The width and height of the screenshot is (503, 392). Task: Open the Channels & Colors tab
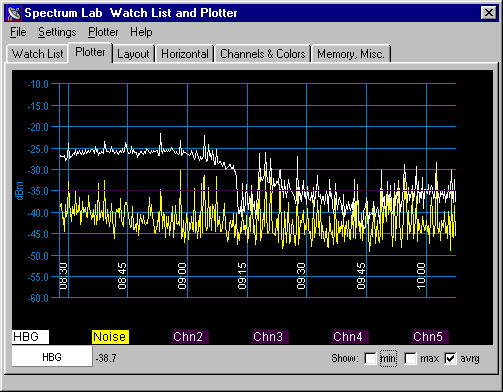263,54
